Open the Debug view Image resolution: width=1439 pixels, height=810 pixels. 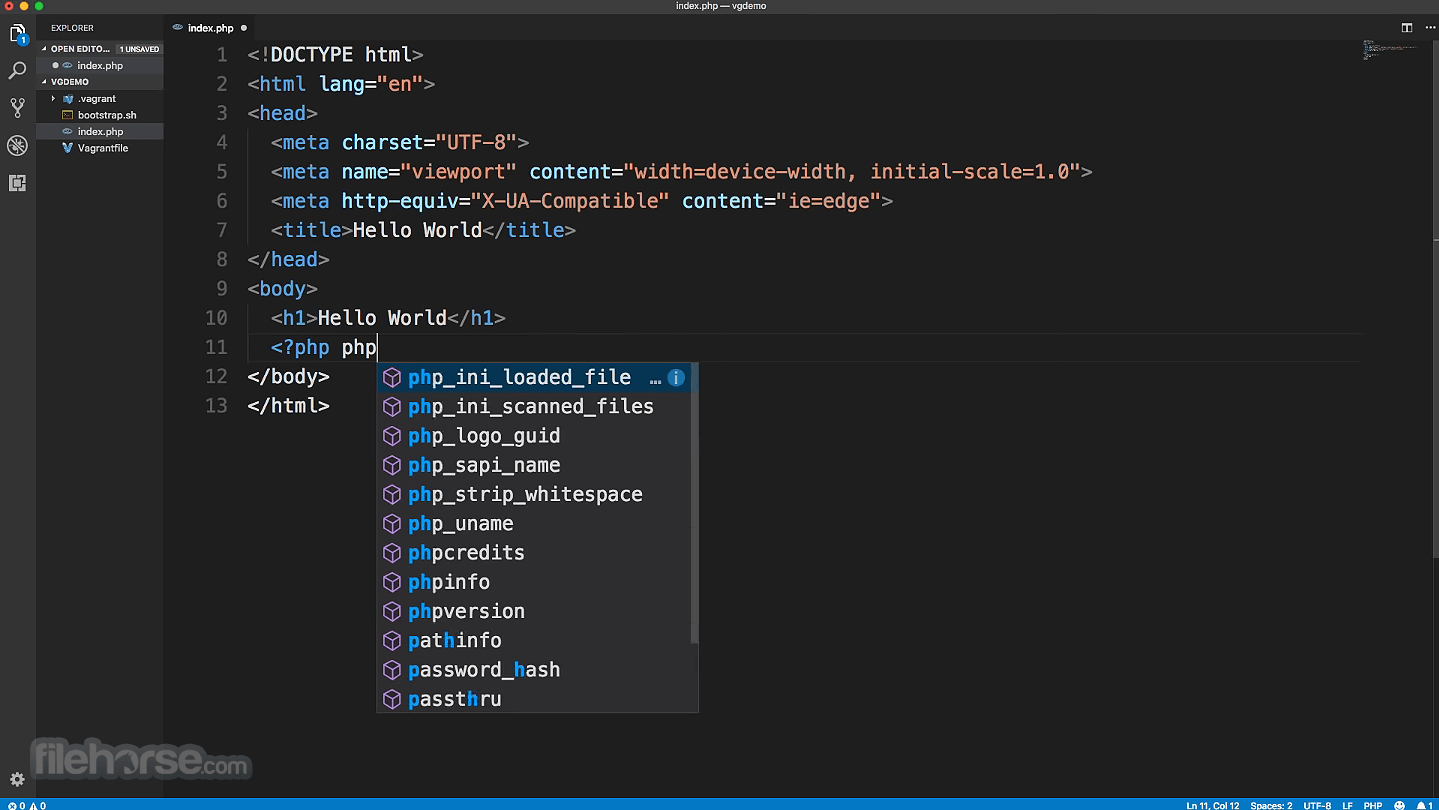18,146
